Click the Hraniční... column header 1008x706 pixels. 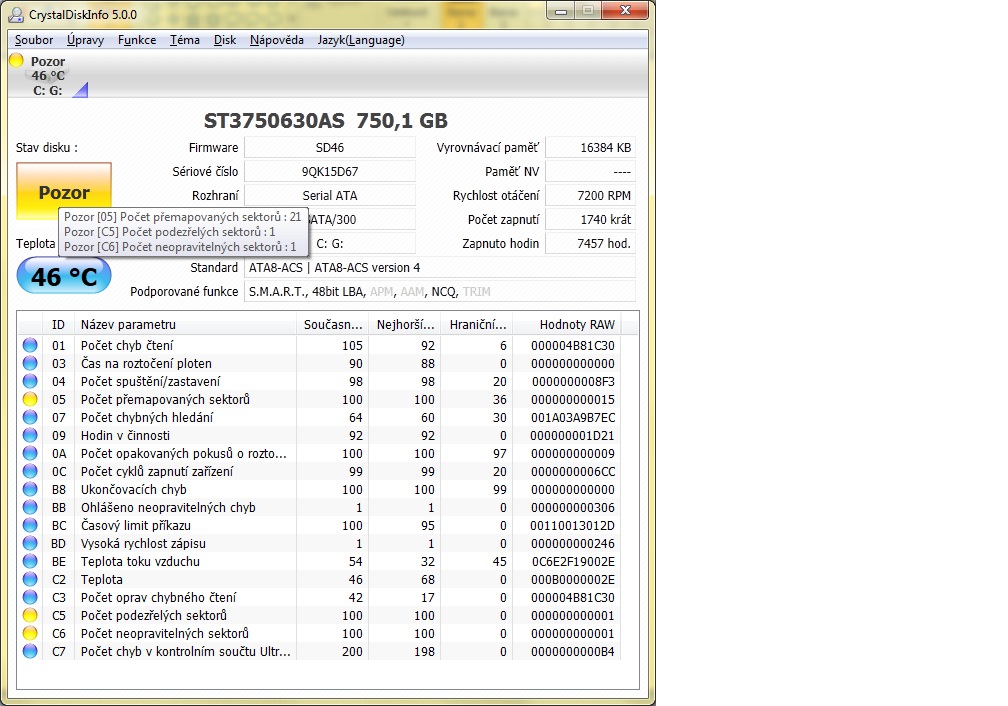pos(478,325)
